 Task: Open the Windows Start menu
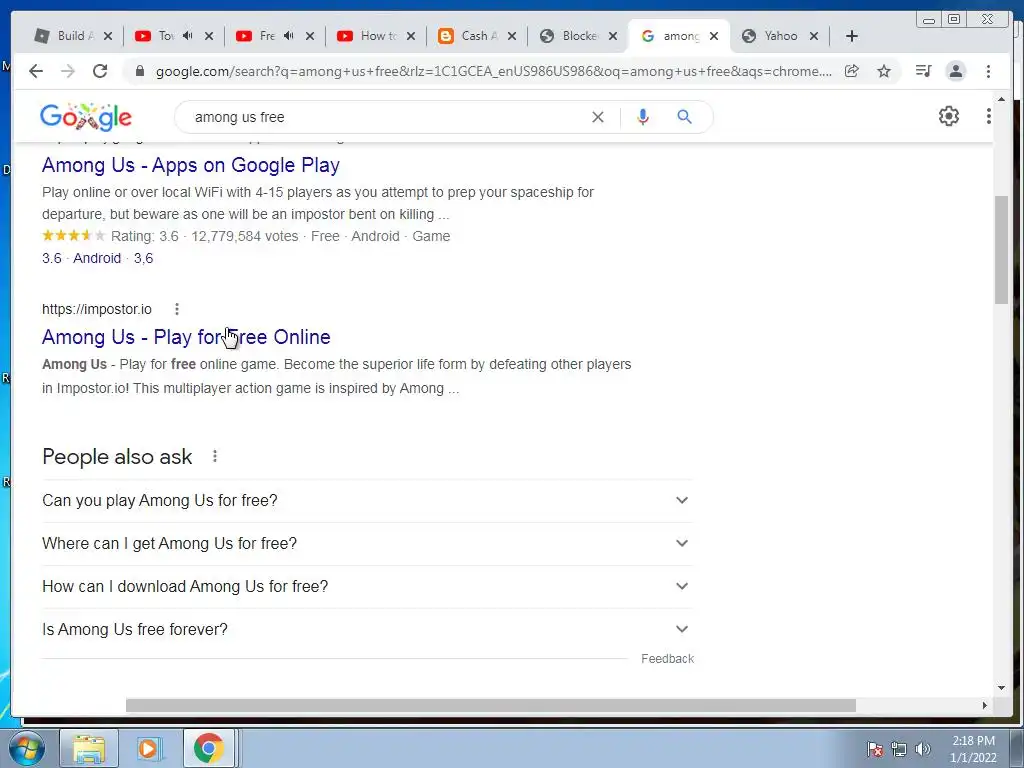tap(26, 748)
